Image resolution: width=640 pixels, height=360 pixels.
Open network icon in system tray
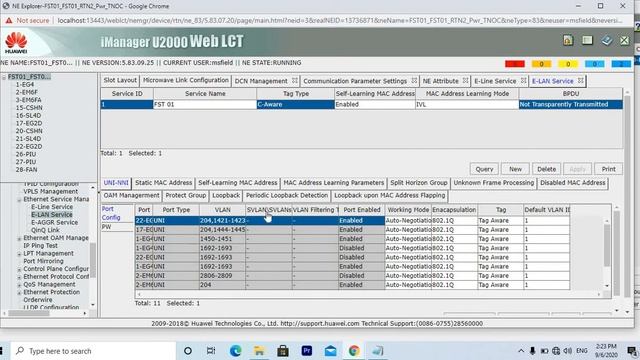point(556,351)
